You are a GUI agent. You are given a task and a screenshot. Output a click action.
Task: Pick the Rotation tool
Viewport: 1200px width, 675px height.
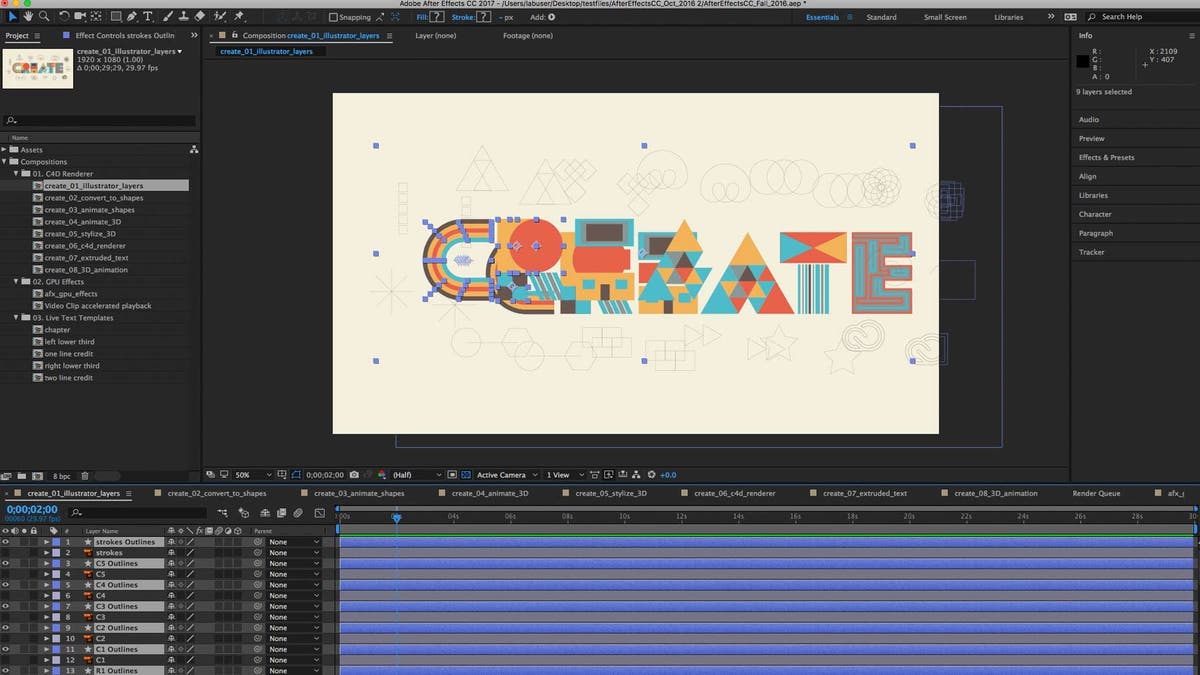64,16
